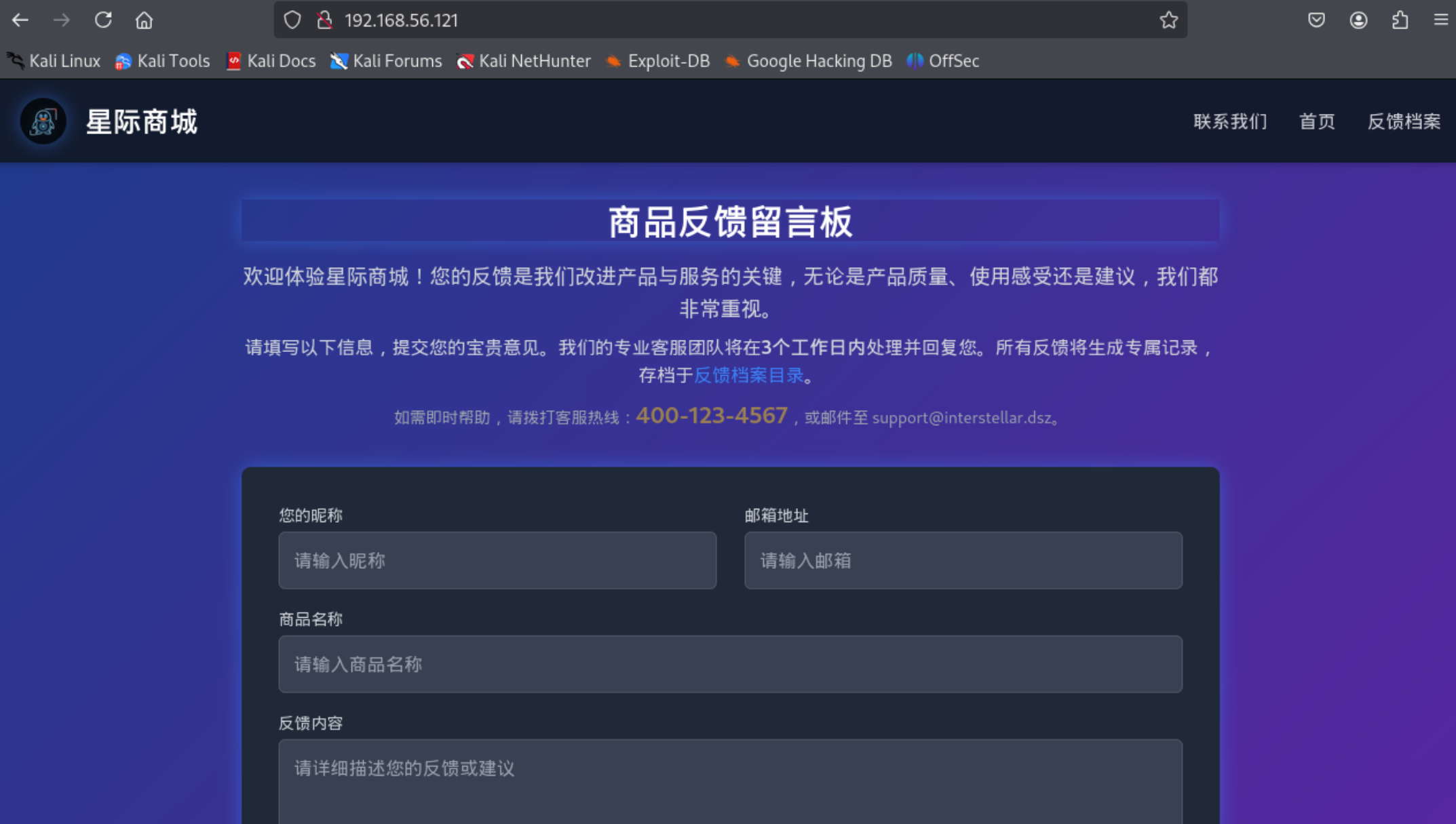Screen dimensions: 1456x824
Task: Open Kali Docs bookmark
Action: (271, 61)
